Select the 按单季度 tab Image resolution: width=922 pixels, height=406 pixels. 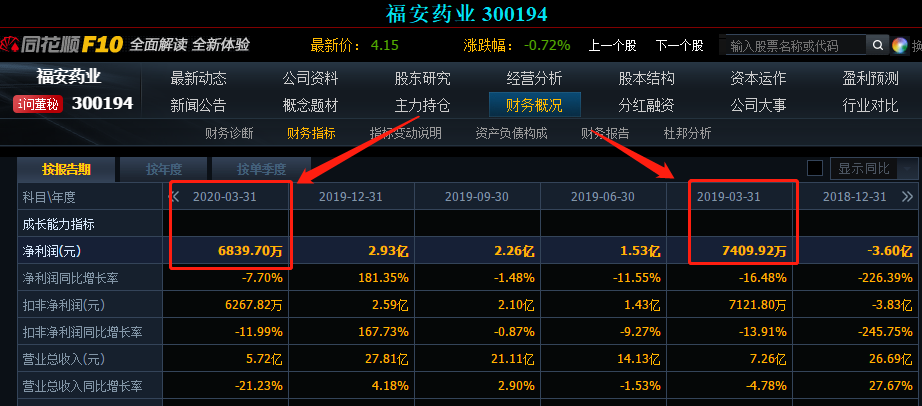[261, 169]
